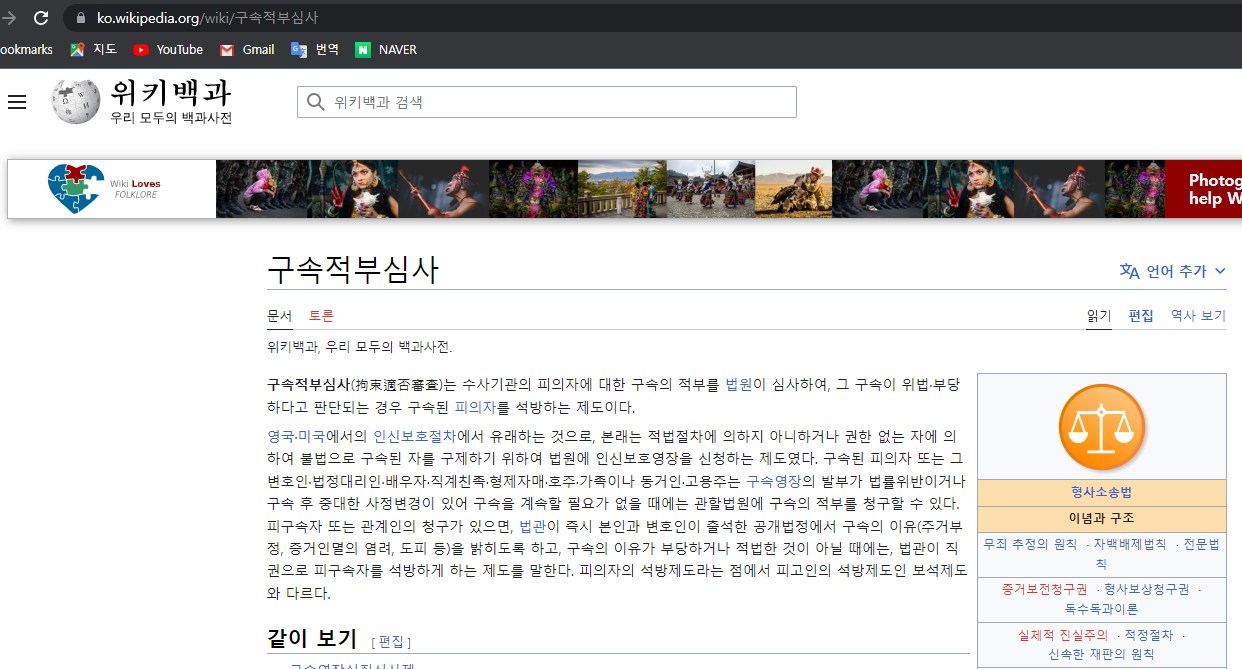Select the 역사 보기 menu item
Screen dimensions: 1242x669
click(1197, 315)
